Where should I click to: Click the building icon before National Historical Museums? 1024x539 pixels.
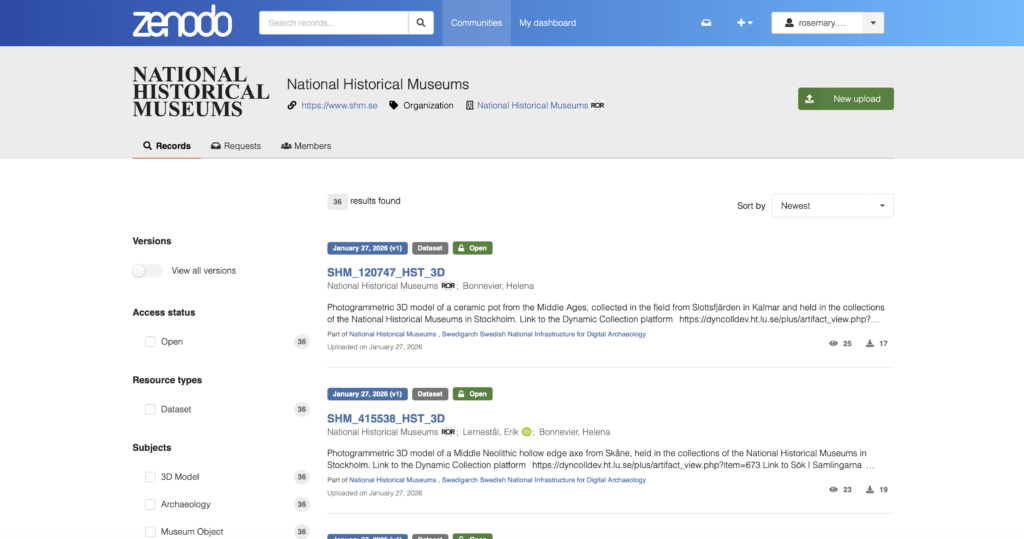(469, 105)
